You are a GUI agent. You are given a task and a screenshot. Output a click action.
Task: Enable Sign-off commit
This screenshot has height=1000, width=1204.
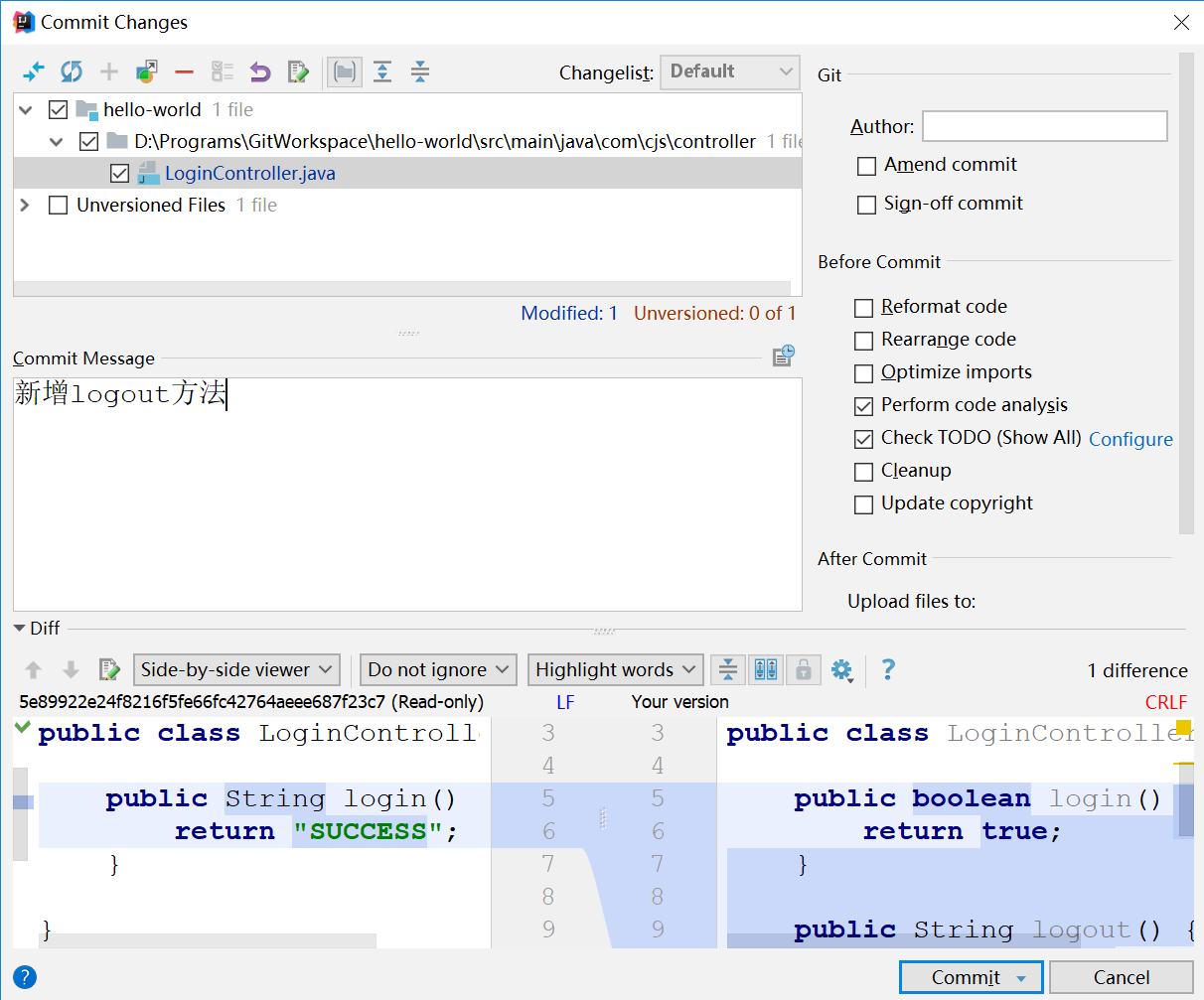coord(866,205)
